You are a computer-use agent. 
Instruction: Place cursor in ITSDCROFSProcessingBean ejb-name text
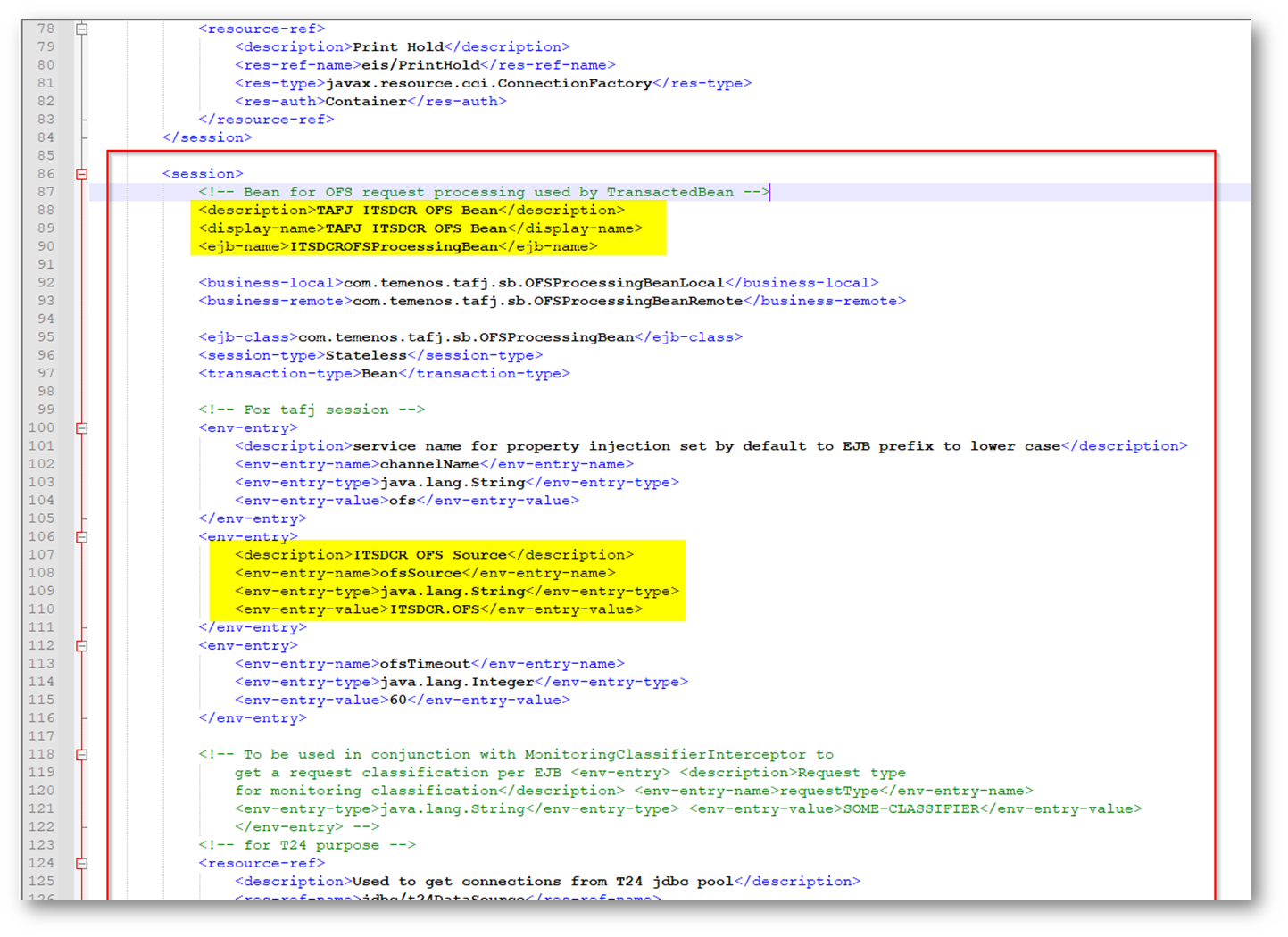click(x=394, y=246)
